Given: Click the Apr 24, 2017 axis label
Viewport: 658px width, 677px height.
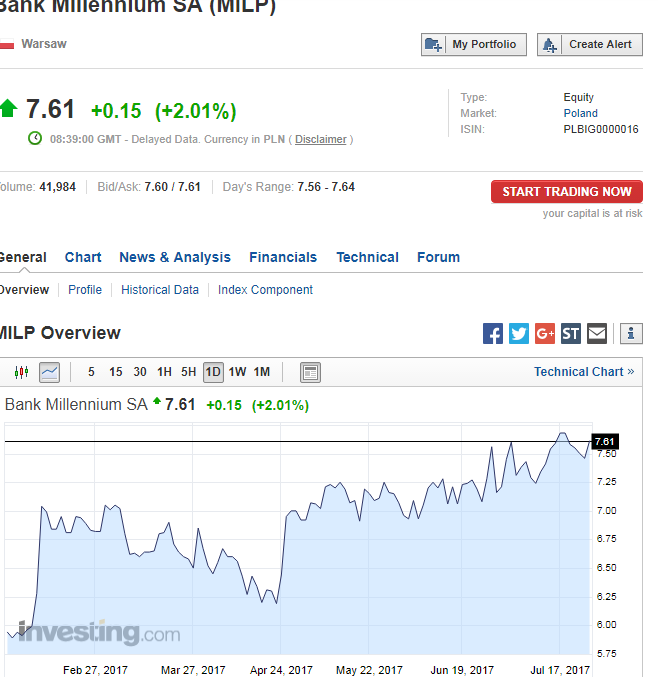Looking at the screenshot, I should [282, 670].
